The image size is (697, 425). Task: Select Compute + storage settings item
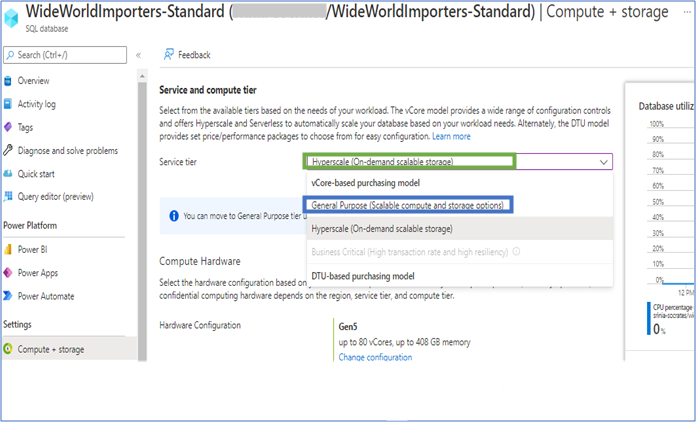point(69,349)
